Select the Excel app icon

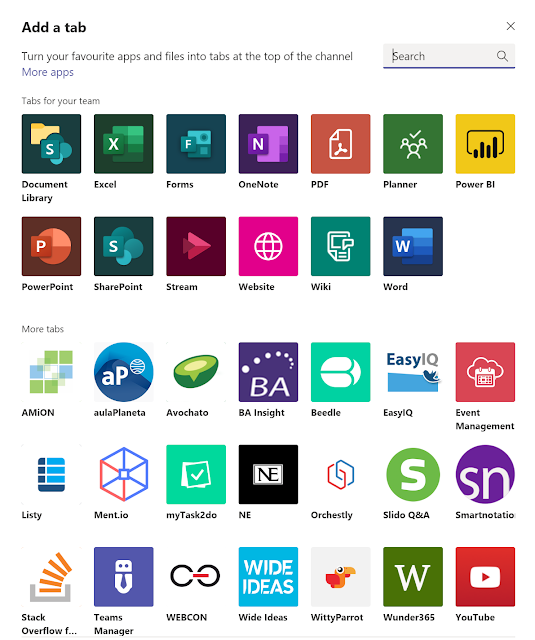(x=123, y=144)
